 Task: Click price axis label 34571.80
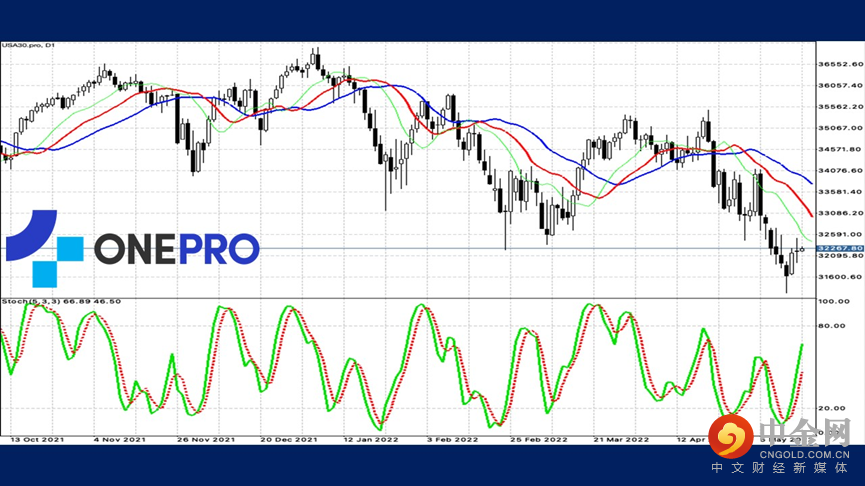pos(840,149)
